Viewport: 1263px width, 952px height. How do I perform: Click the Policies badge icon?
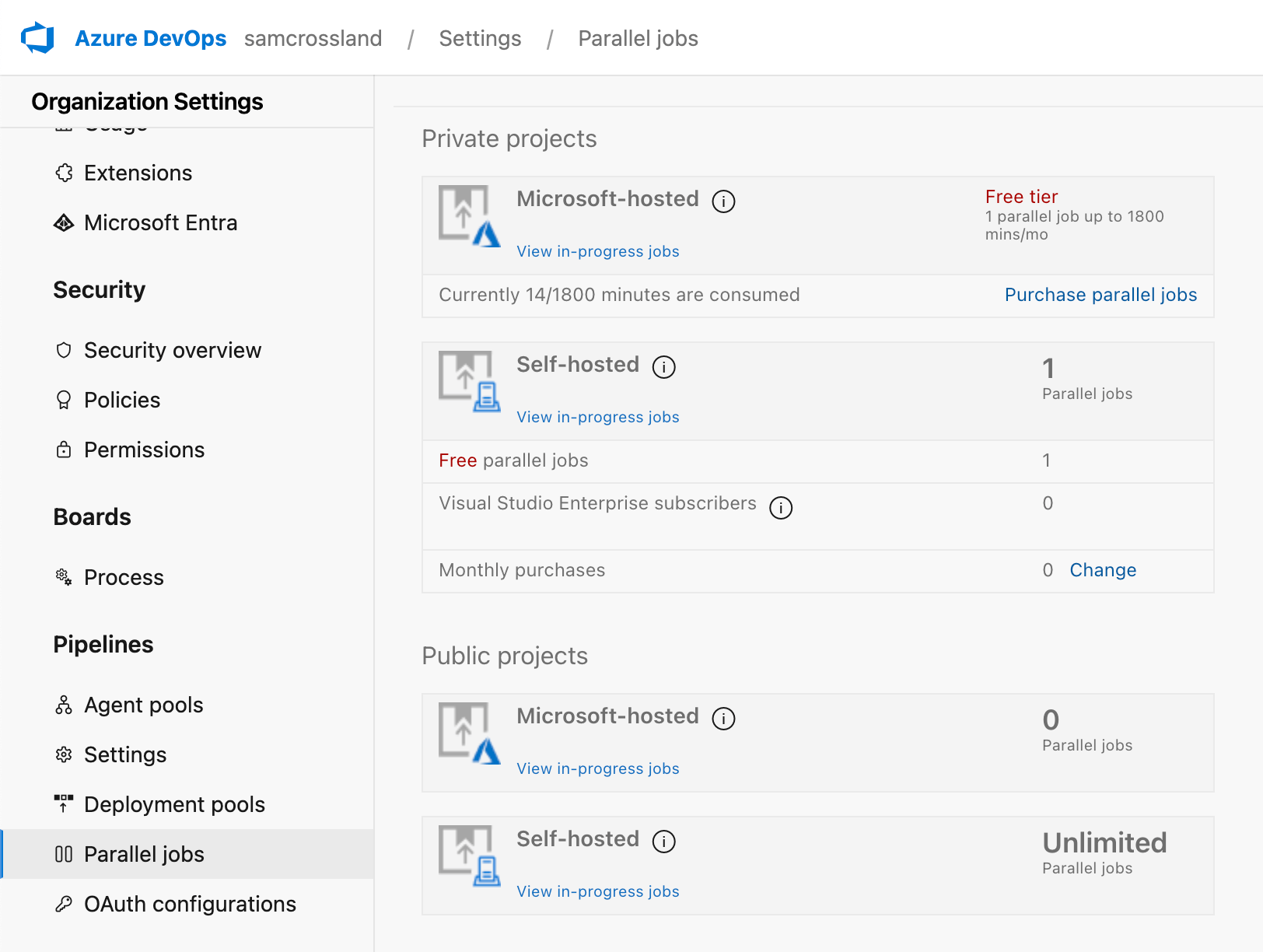[64, 400]
